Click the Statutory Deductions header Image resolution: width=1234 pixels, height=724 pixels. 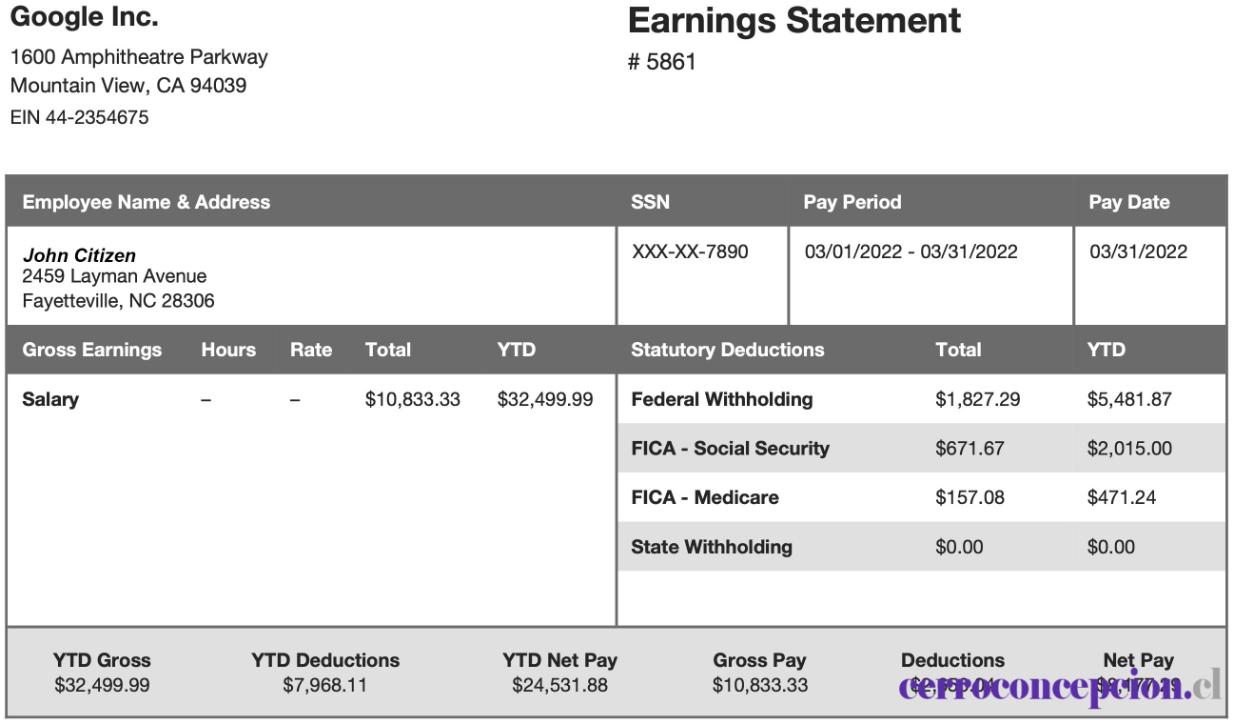tap(728, 350)
